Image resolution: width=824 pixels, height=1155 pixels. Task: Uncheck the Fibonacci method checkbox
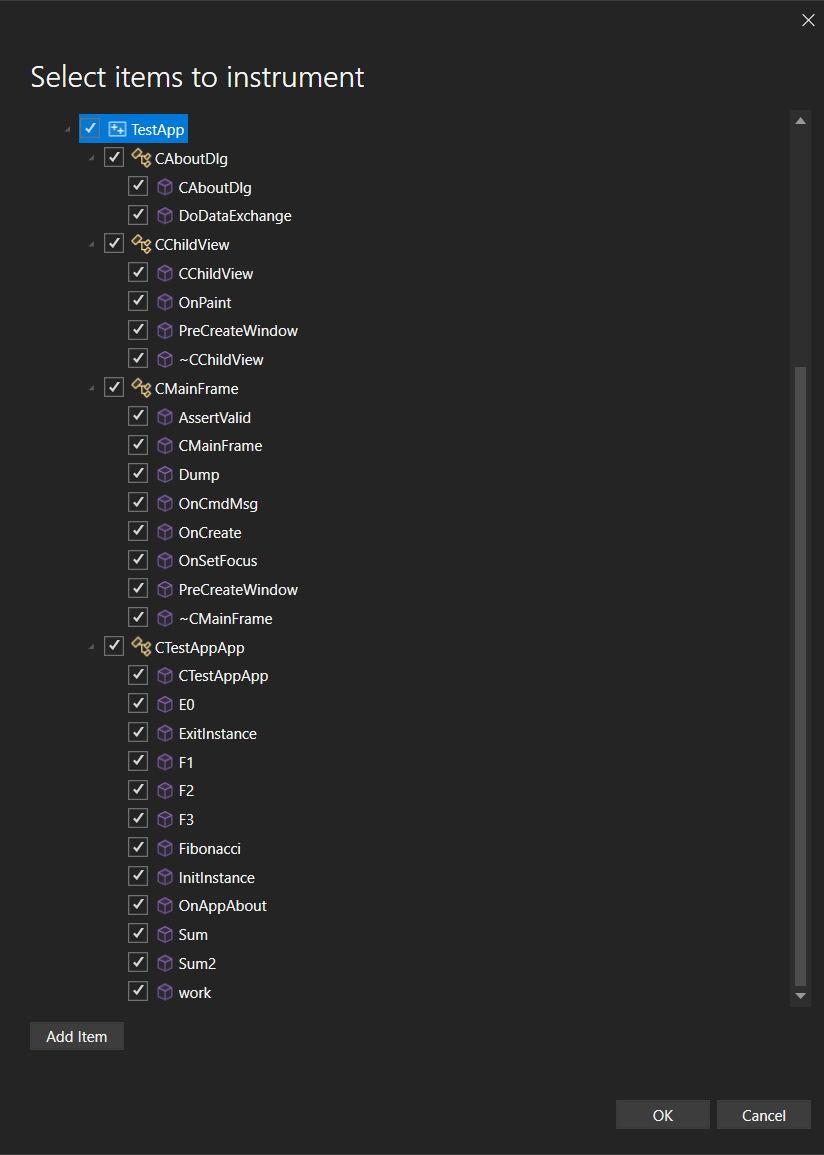138,846
